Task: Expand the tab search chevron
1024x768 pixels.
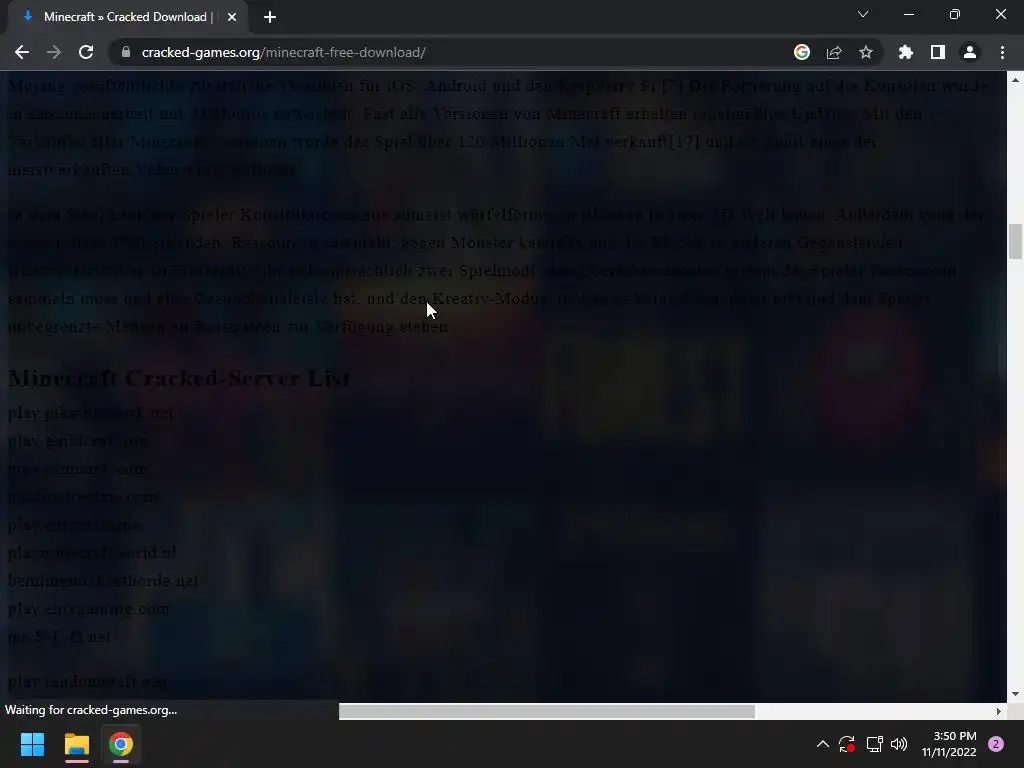Action: 863,14
